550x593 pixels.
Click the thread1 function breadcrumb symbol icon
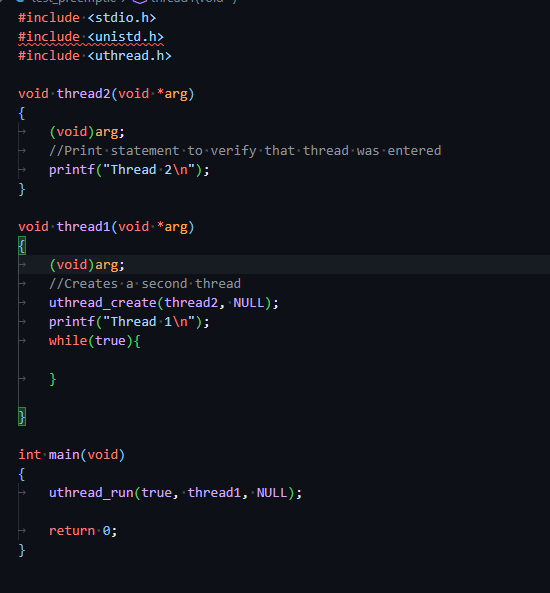(140, 2)
